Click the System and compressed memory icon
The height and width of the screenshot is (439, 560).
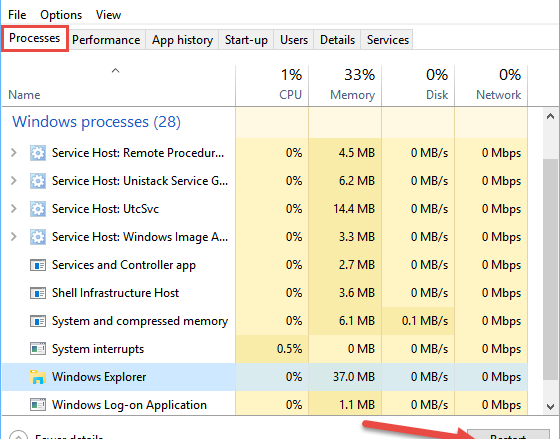[38, 321]
